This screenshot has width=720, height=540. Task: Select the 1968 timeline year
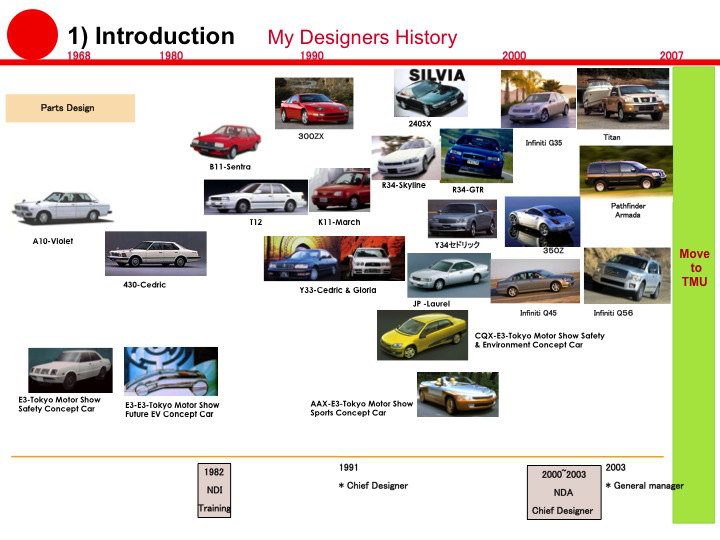coord(79,56)
